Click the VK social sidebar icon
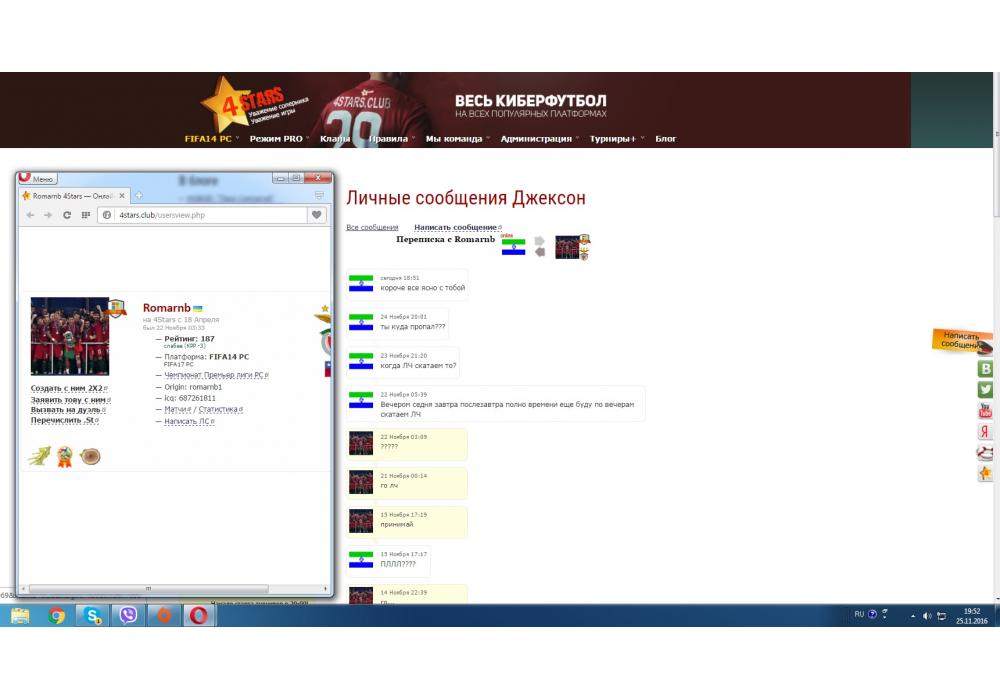This screenshot has width=1000, height=700. click(986, 369)
